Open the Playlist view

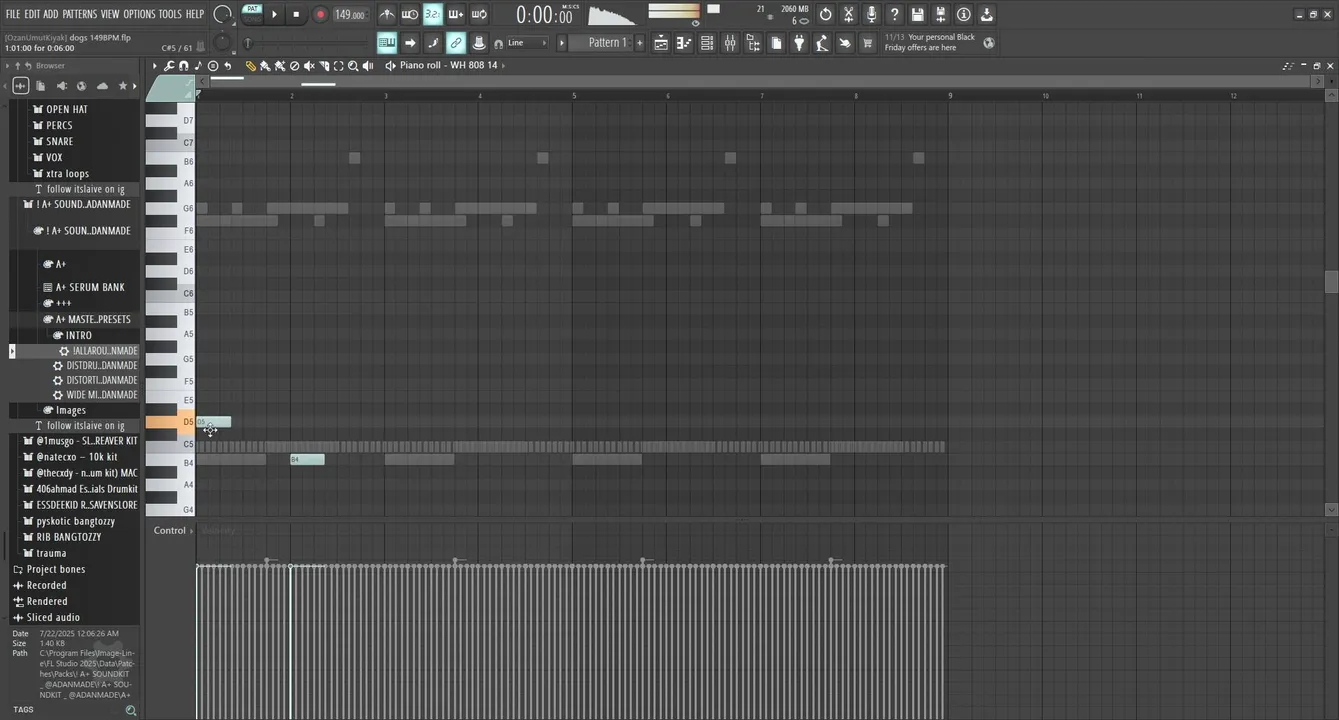(661, 43)
